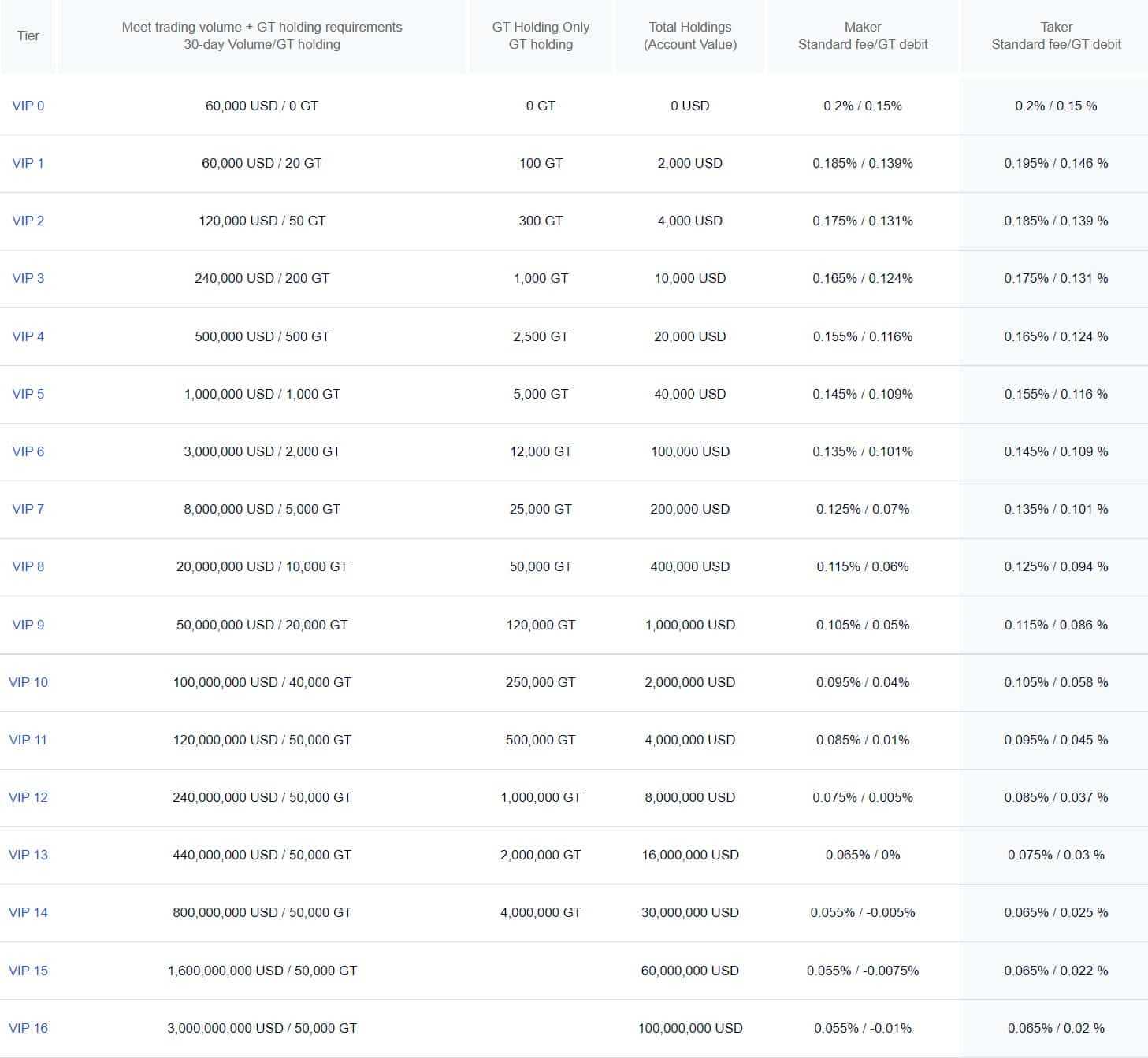Select the VIP 5 tier link
Viewport: 1148px width, 1058px height.
[x=28, y=394]
